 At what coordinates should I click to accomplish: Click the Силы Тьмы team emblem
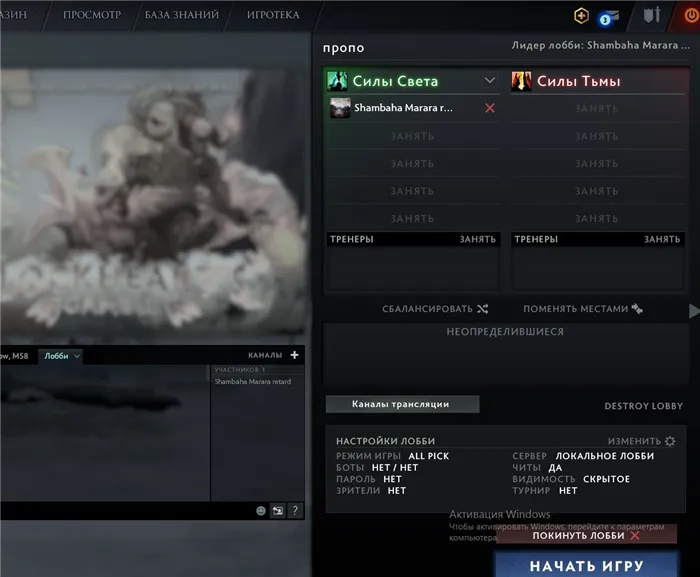[521, 81]
